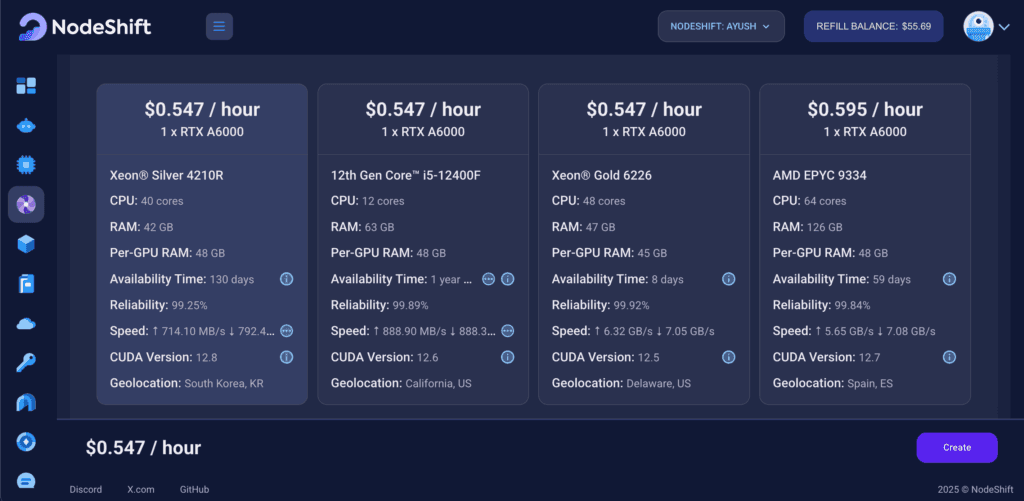1024x501 pixels.
Task: Click the Create button
Action: pyautogui.click(x=956, y=447)
